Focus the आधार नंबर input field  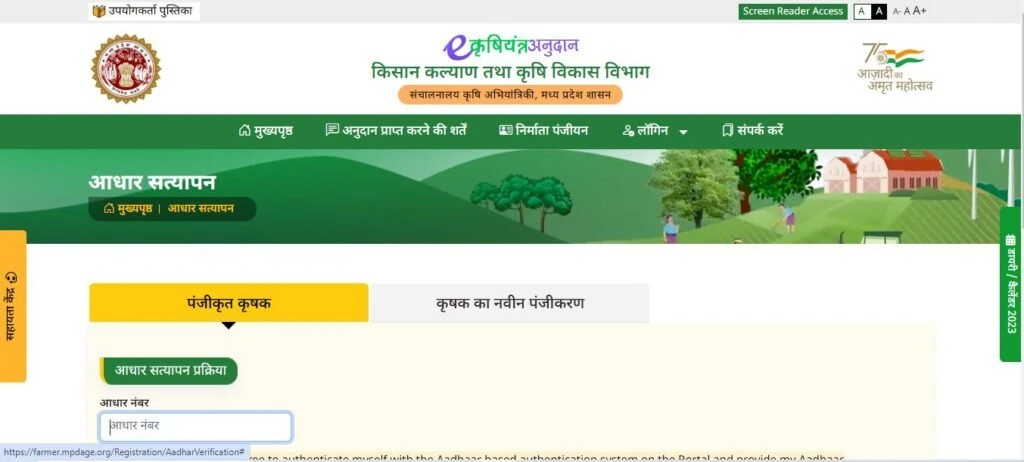tap(195, 427)
